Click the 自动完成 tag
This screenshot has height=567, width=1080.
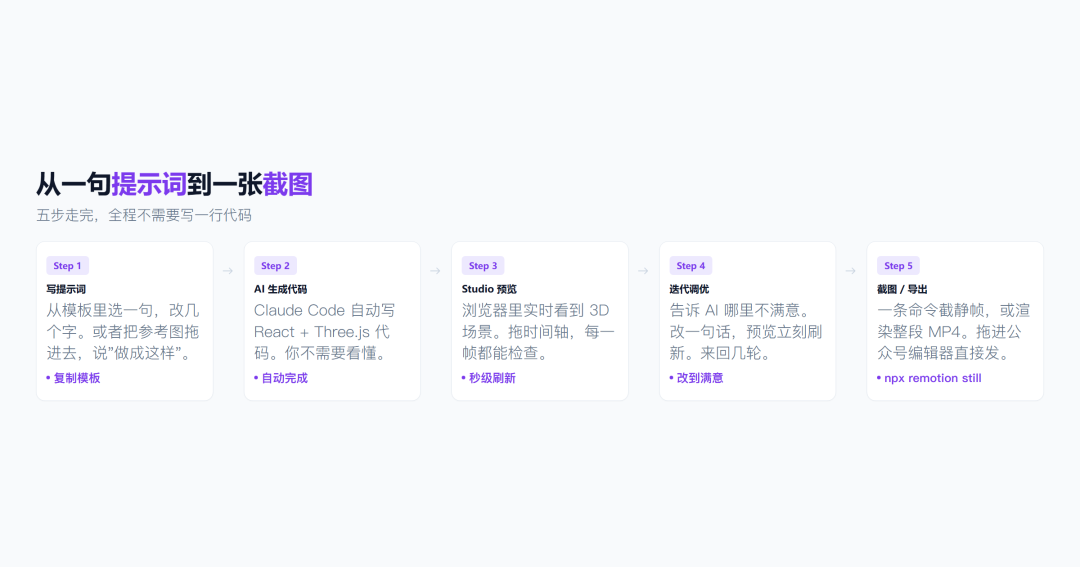281,378
